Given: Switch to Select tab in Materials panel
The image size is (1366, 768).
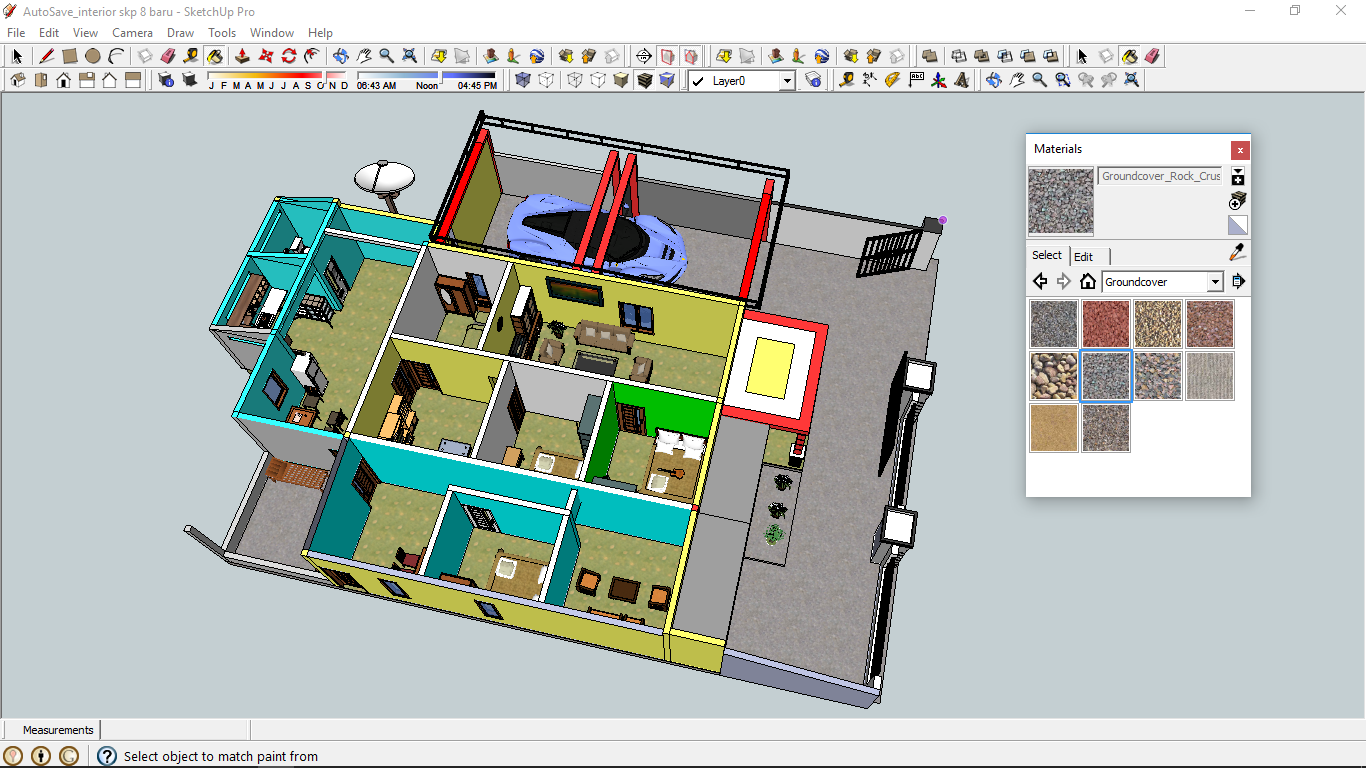Looking at the screenshot, I should 1047,255.
